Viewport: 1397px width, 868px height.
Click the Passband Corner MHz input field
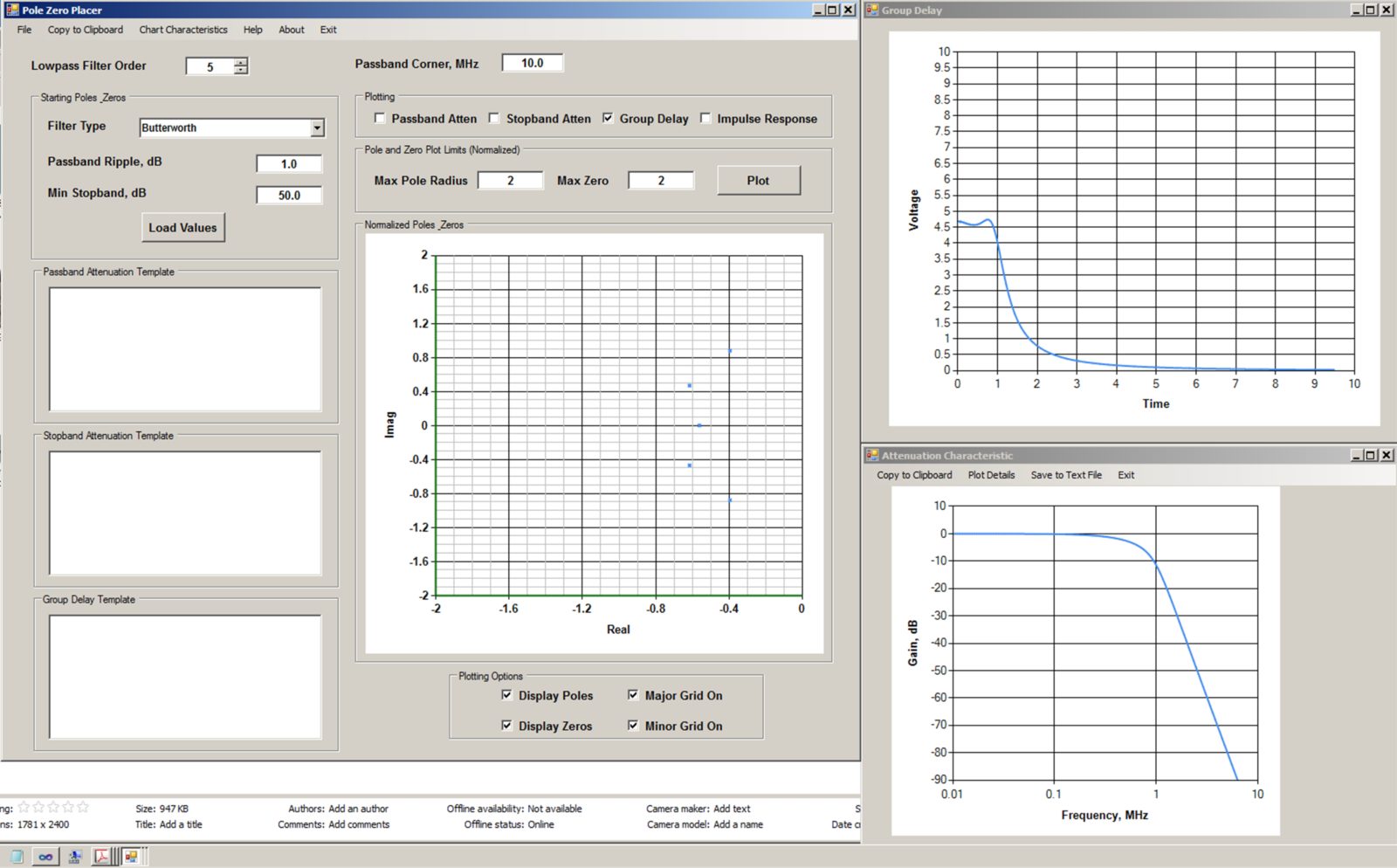click(532, 63)
